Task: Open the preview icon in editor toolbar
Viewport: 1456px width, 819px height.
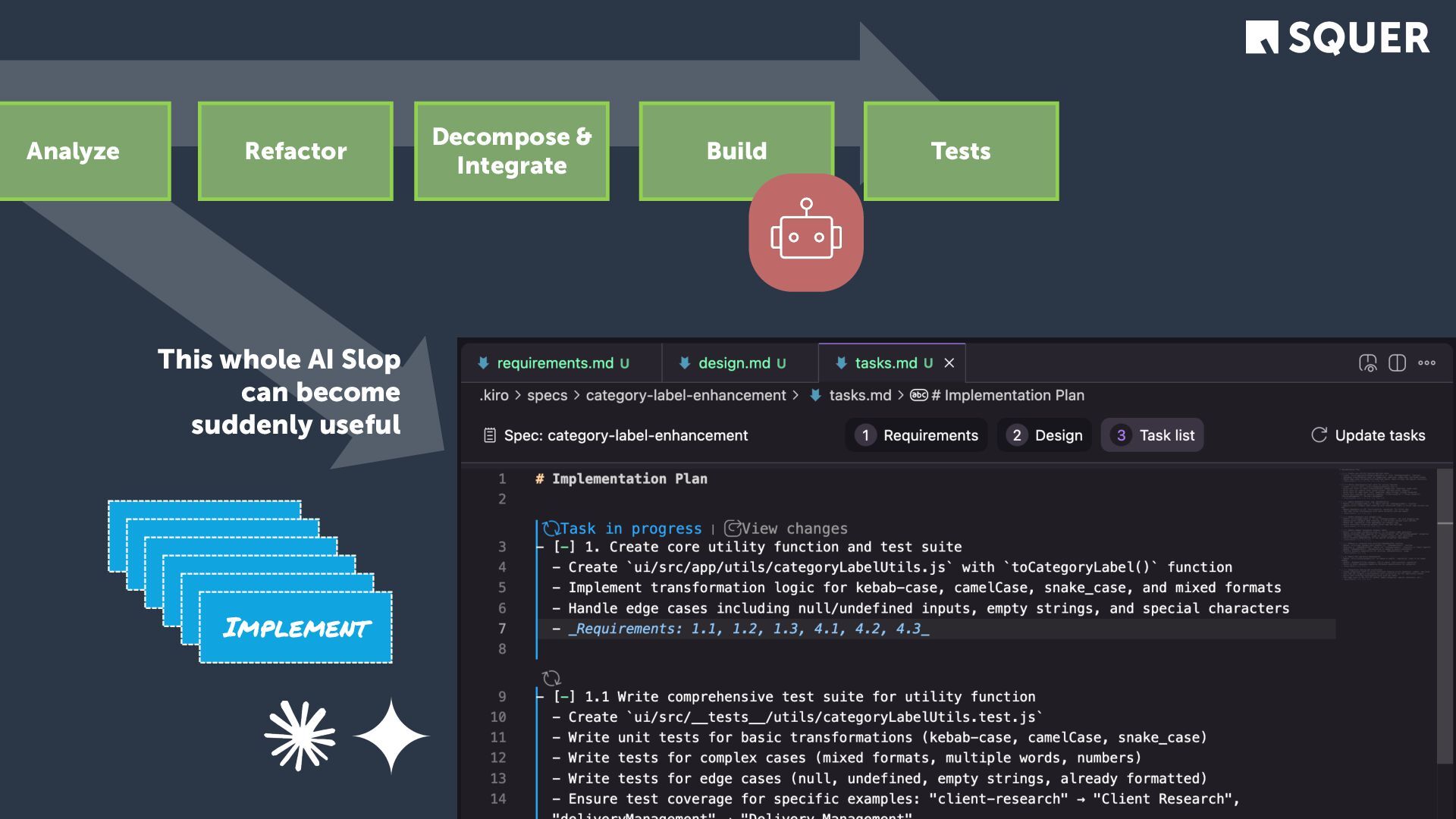Action: [x=1367, y=363]
